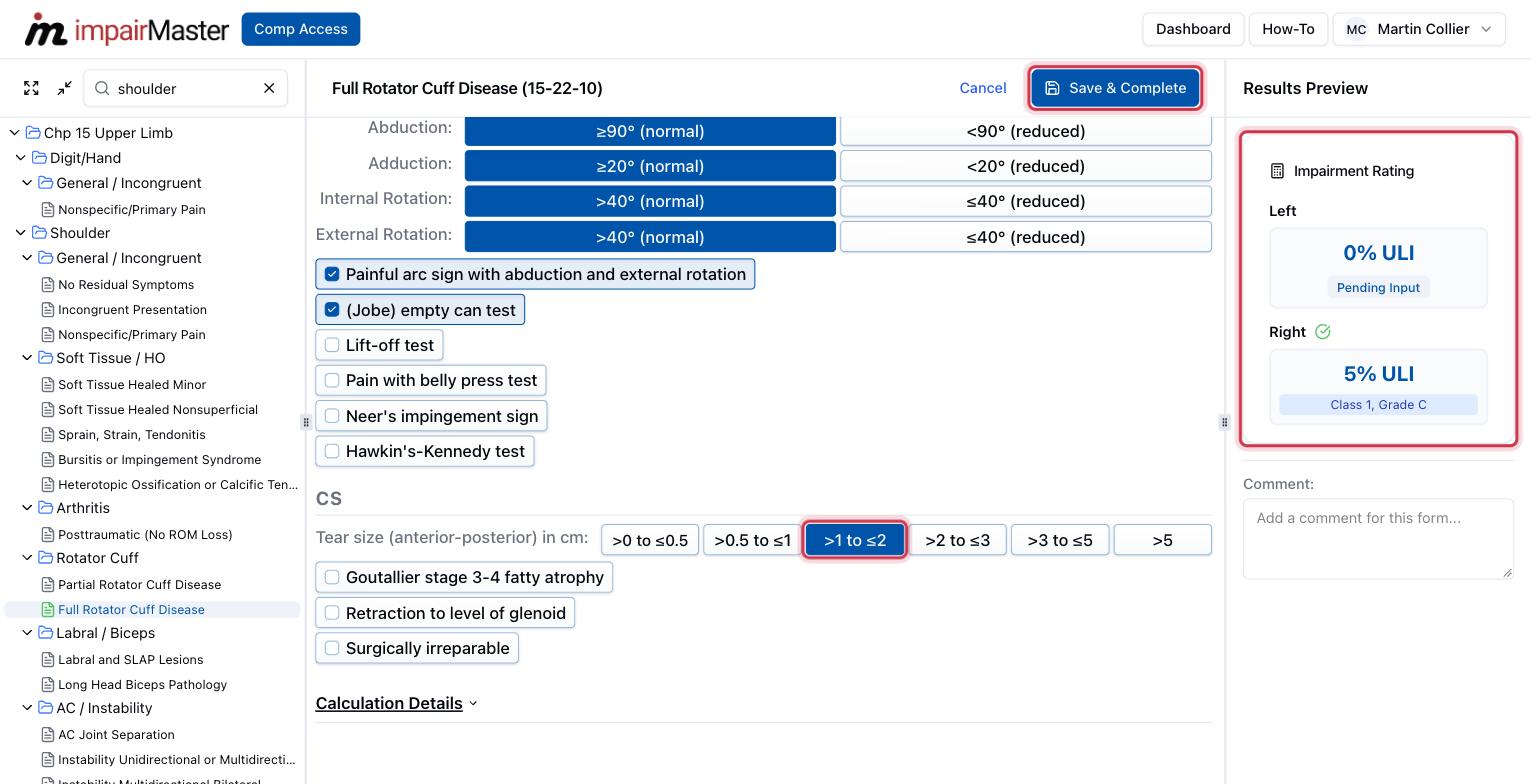Open the Dashboard page
1531x784 pixels.
pyautogui.click(x=1193, y=29)
